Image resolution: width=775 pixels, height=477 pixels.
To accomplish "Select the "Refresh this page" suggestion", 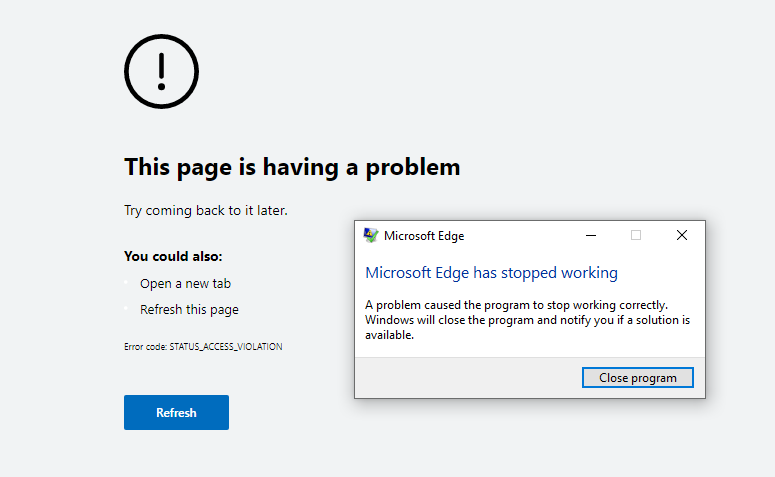I will (x=189, y=309).
